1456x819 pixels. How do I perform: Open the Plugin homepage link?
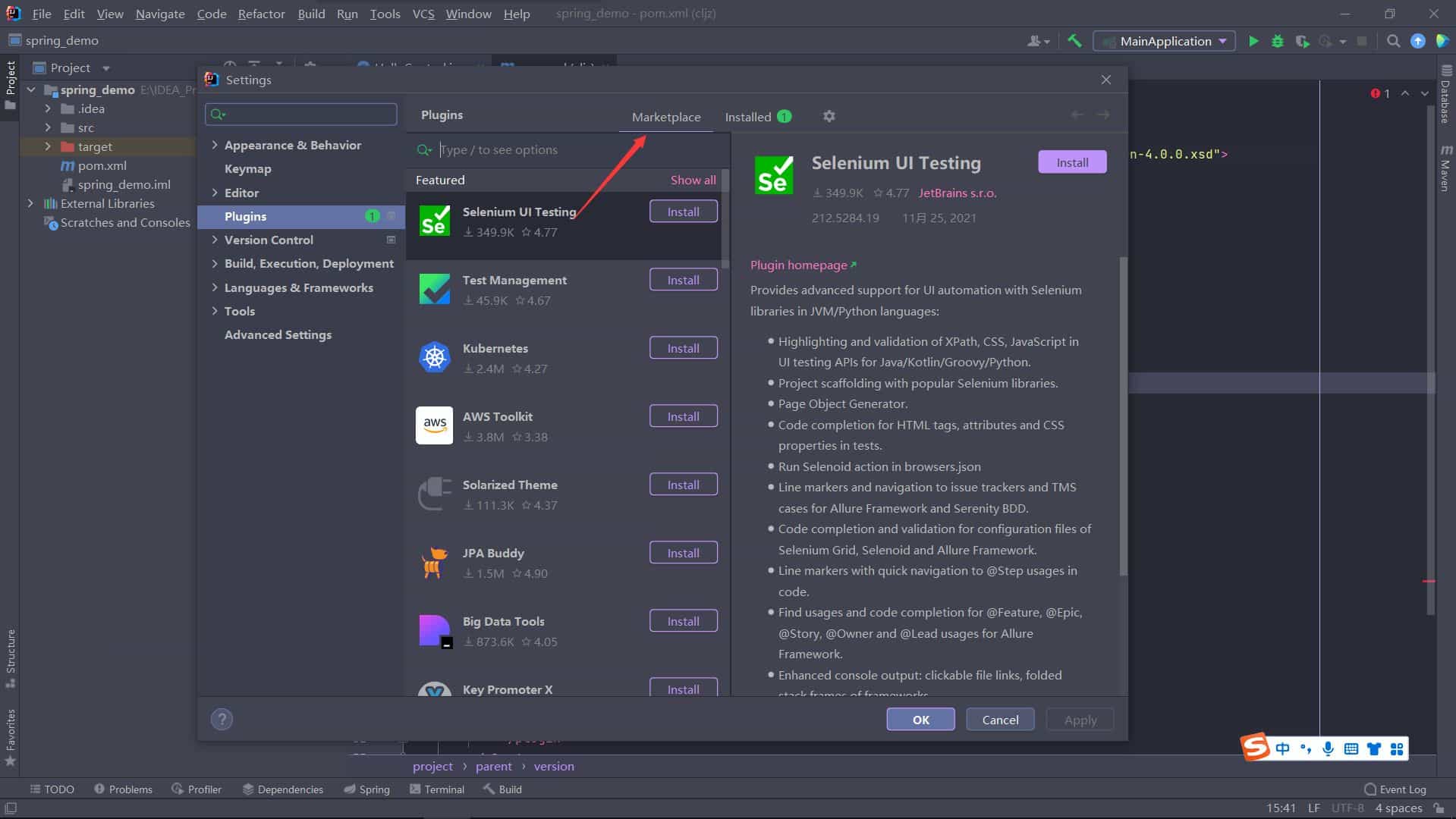click(x=803, y=265)
